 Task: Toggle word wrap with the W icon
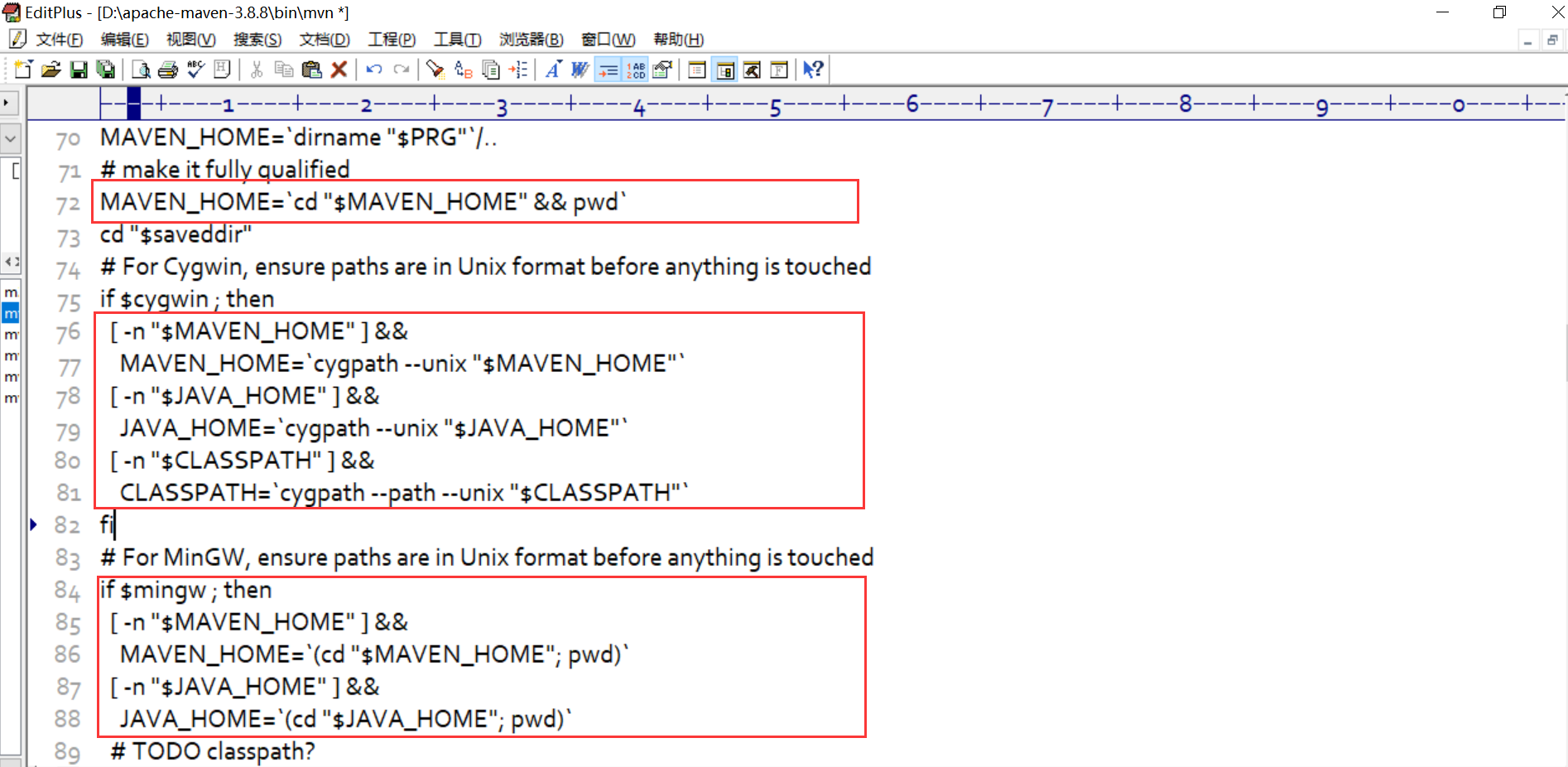[580, 70]
